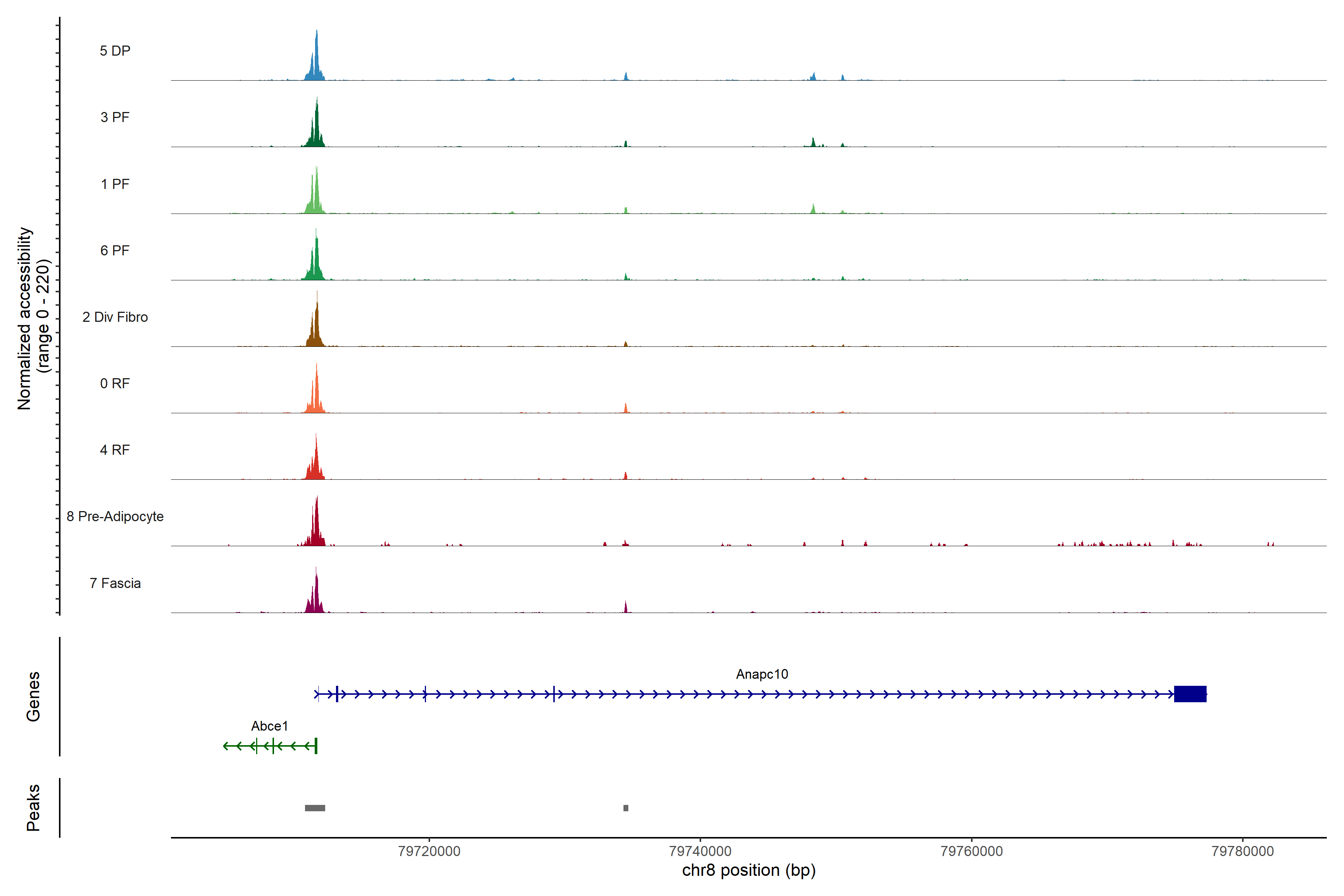Click the 3 PF track label
Image resolution: width=1344 pixels, height=896 pixels.
(115, 117)
